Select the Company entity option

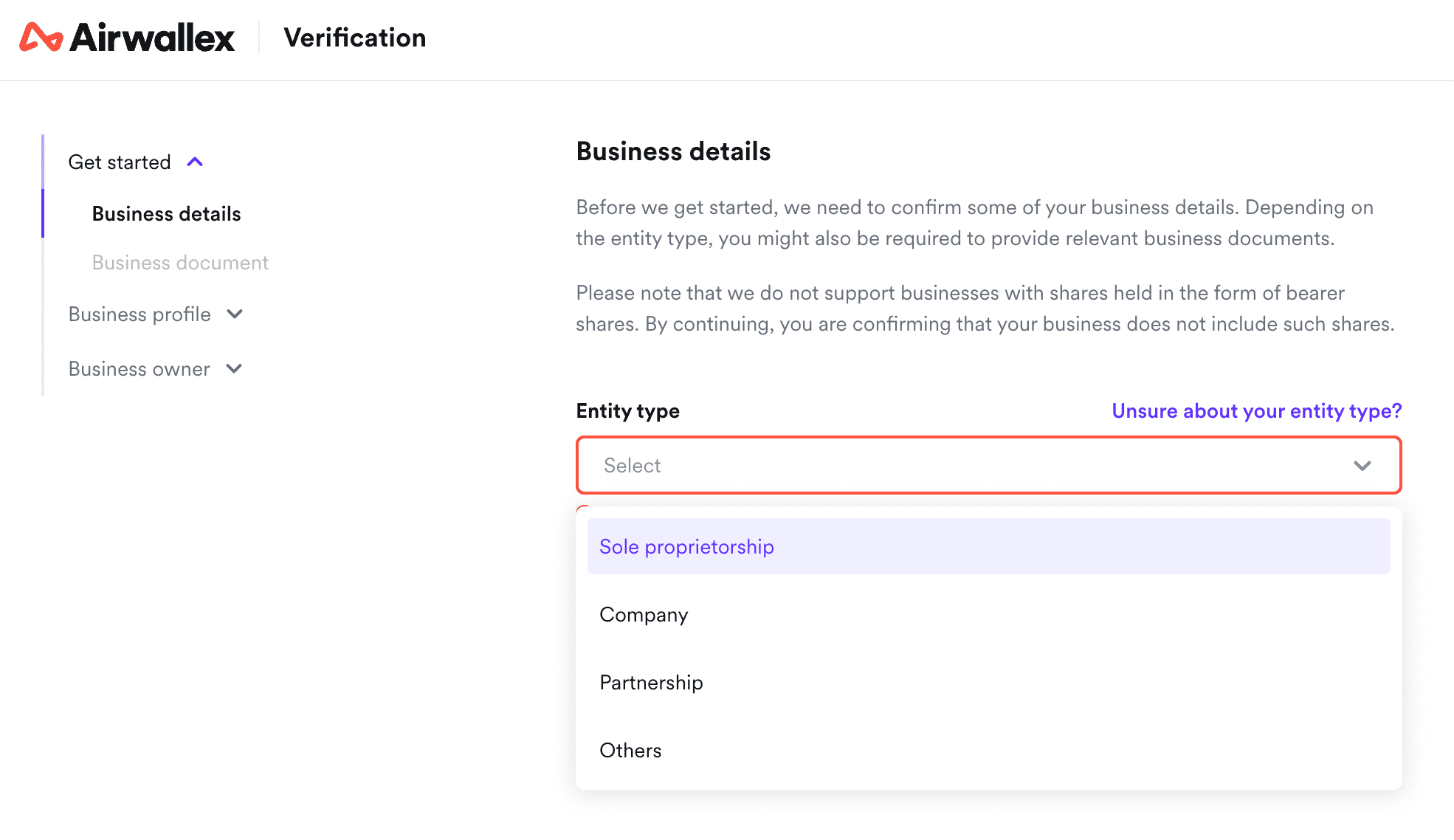coord(644,615)
